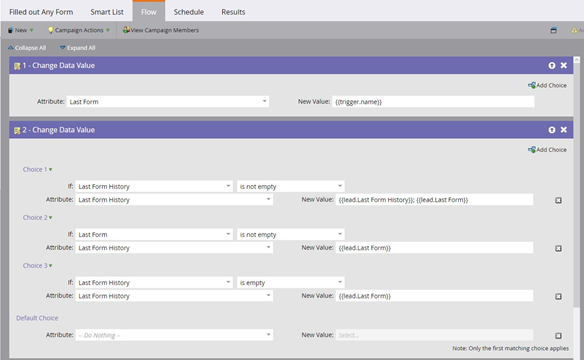Move step 1 Change Data Value up
The height and width of the screenshot is (360, 584).
pos(552,66)
